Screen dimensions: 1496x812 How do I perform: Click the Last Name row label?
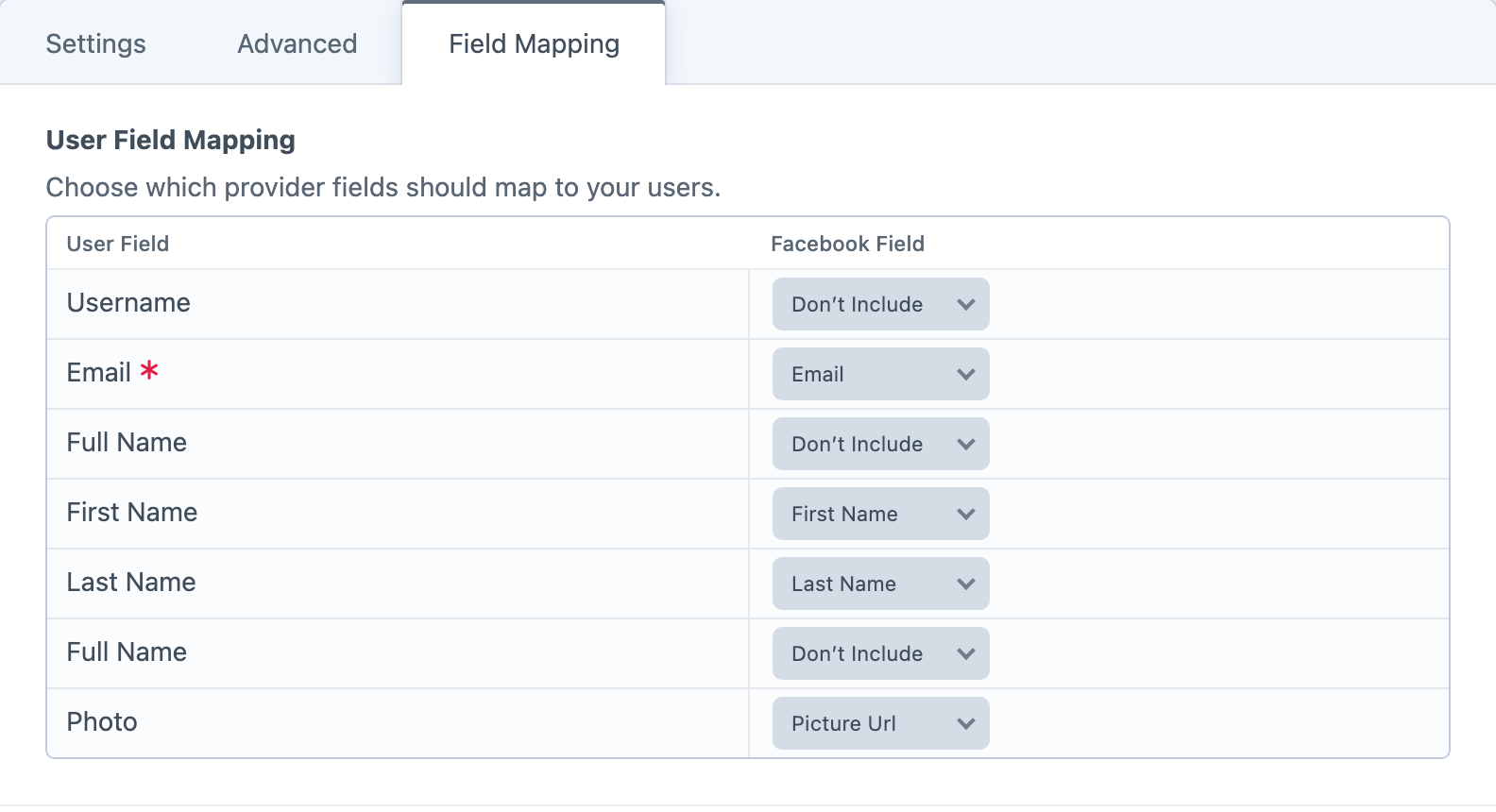131,583
